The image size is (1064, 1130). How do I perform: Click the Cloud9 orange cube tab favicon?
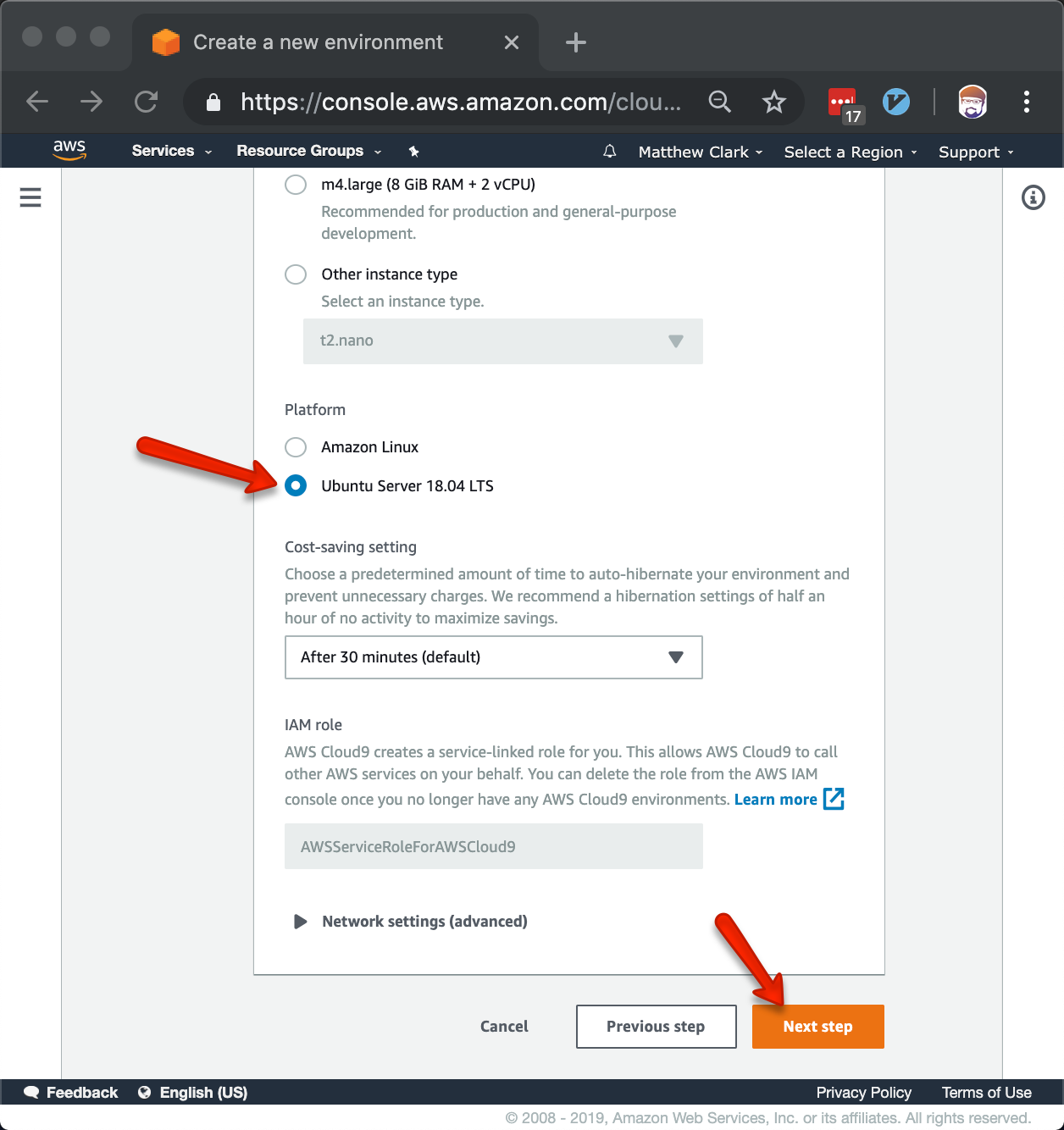click(165, 42)
